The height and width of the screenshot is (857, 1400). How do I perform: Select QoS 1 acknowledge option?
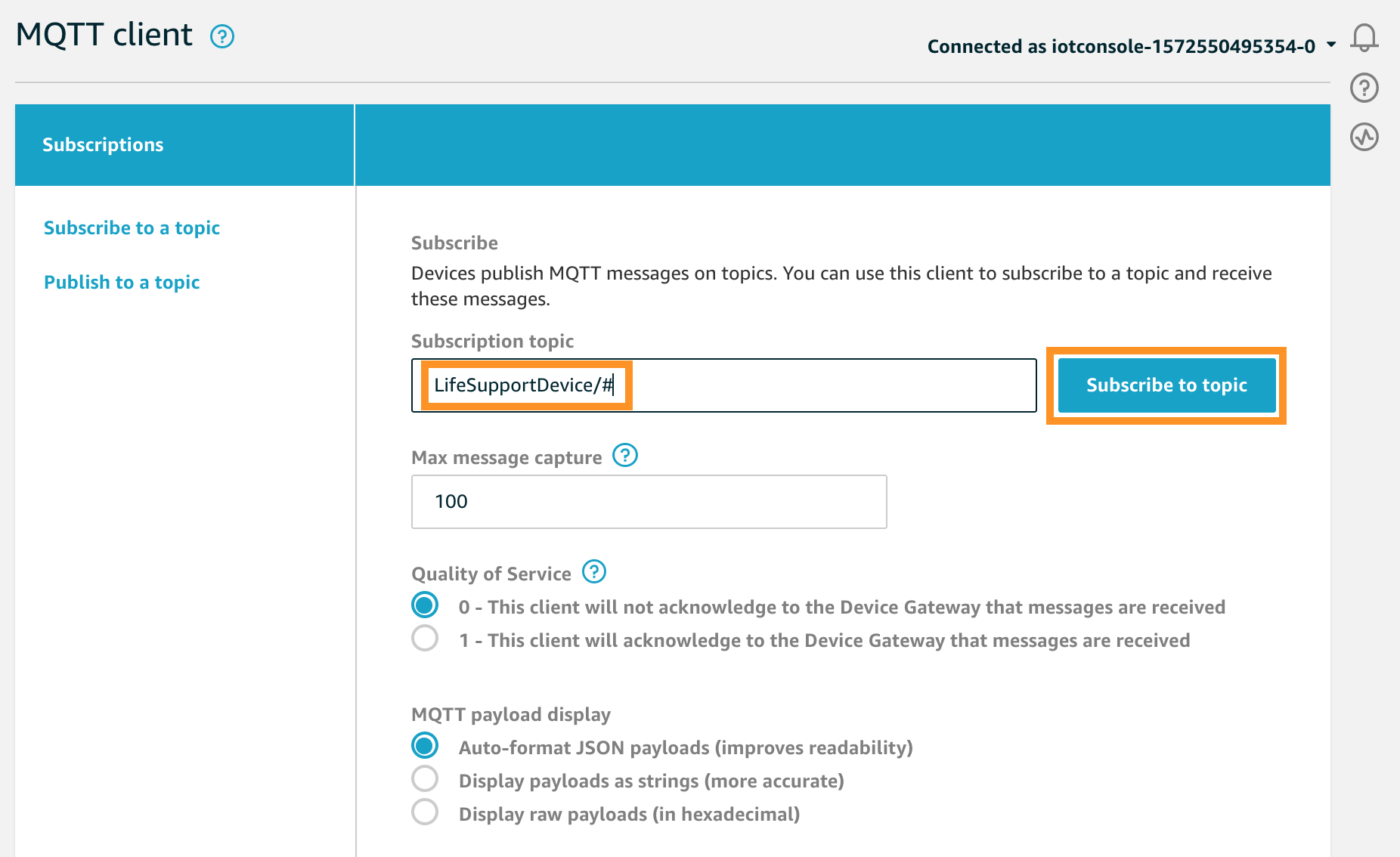click(425, 639)
